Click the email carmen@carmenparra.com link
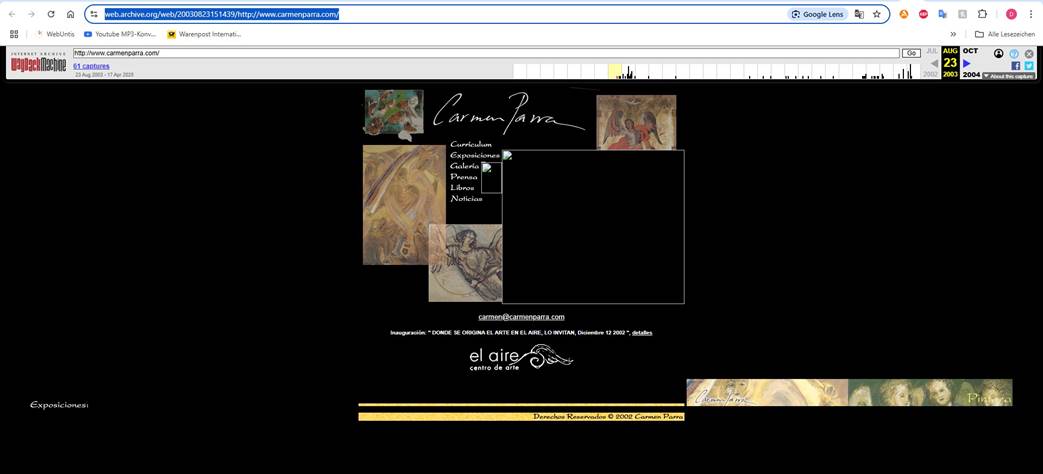The height and width of the screenshot is (474, 1043). [521, 317]
